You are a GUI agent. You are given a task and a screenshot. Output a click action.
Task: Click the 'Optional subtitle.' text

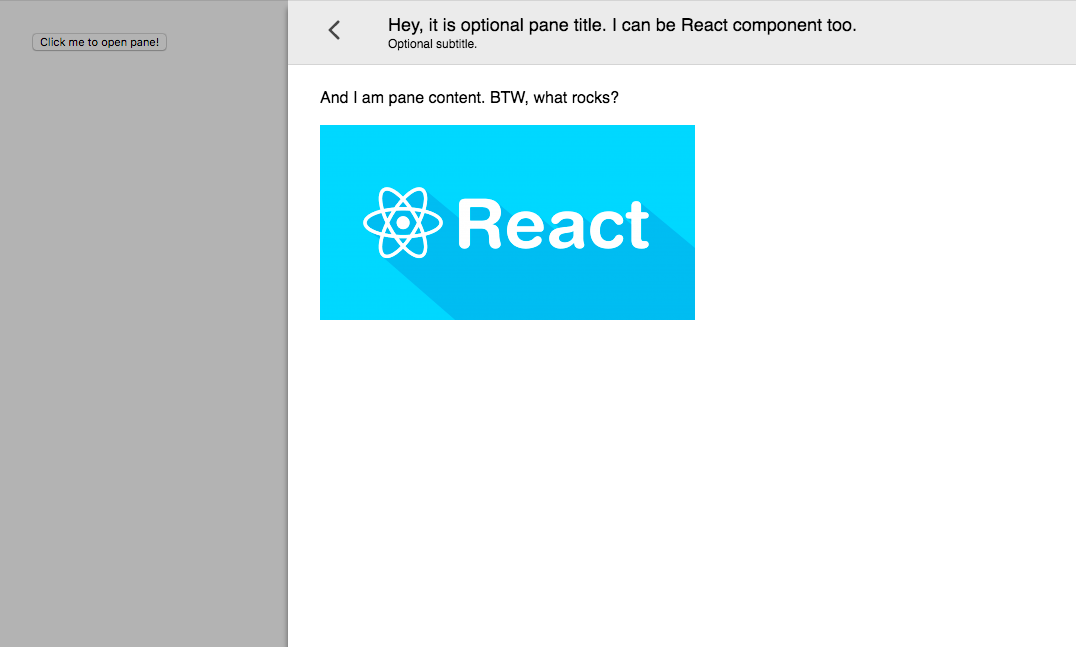click(432, 44)
